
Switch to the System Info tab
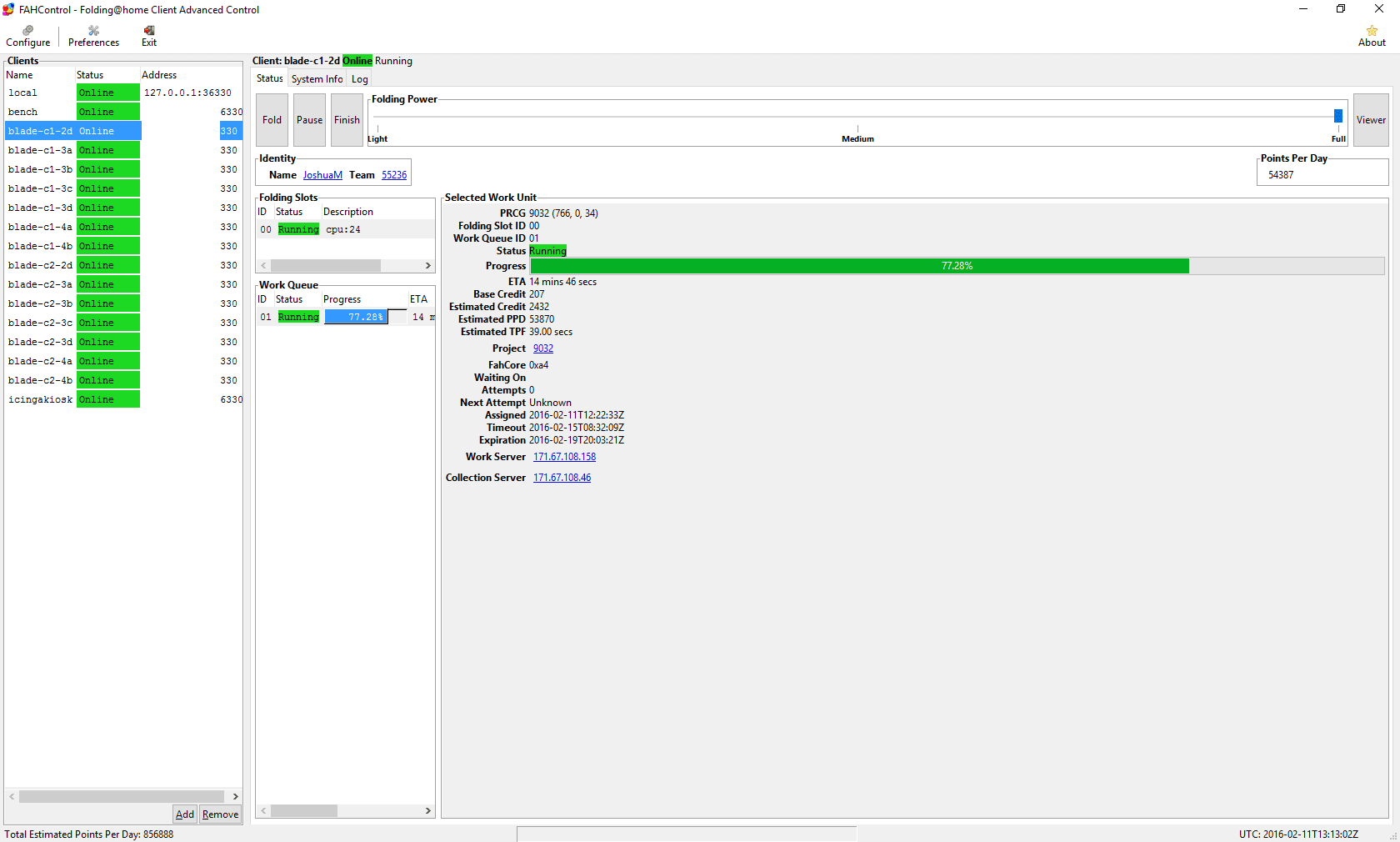coord(317,79)
